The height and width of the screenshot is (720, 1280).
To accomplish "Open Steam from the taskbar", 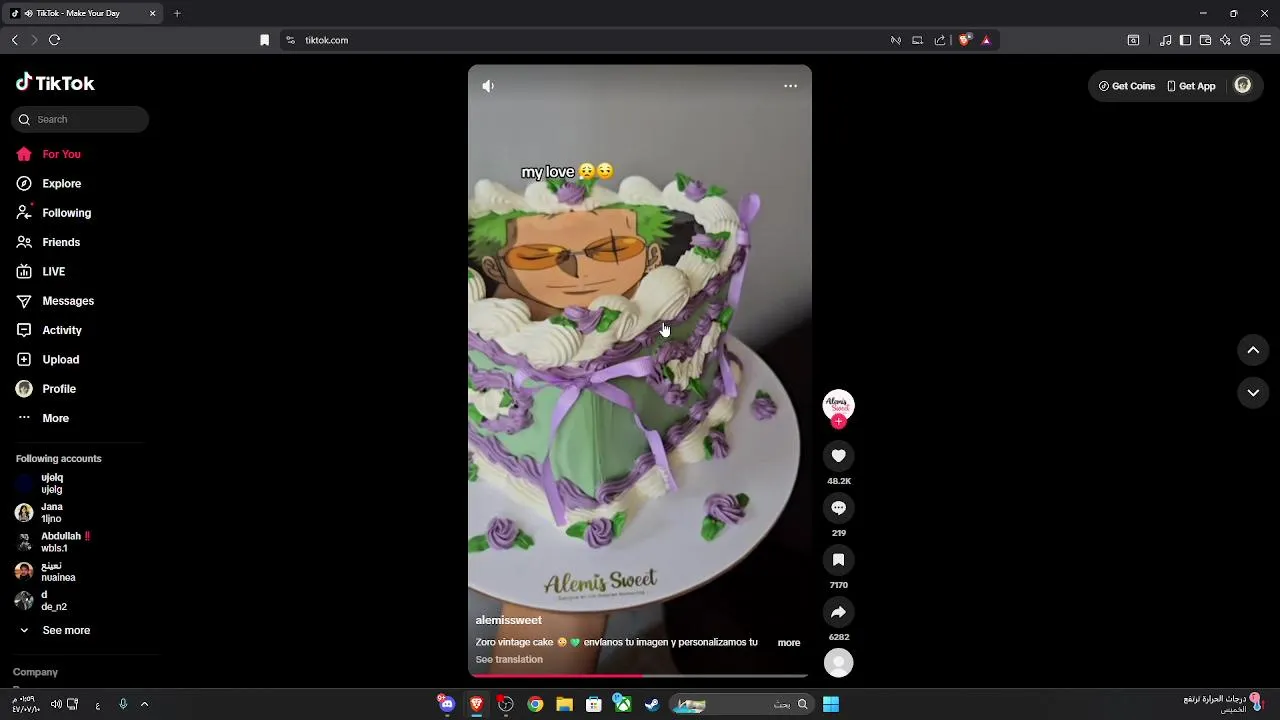I will [x=652, y=704].
